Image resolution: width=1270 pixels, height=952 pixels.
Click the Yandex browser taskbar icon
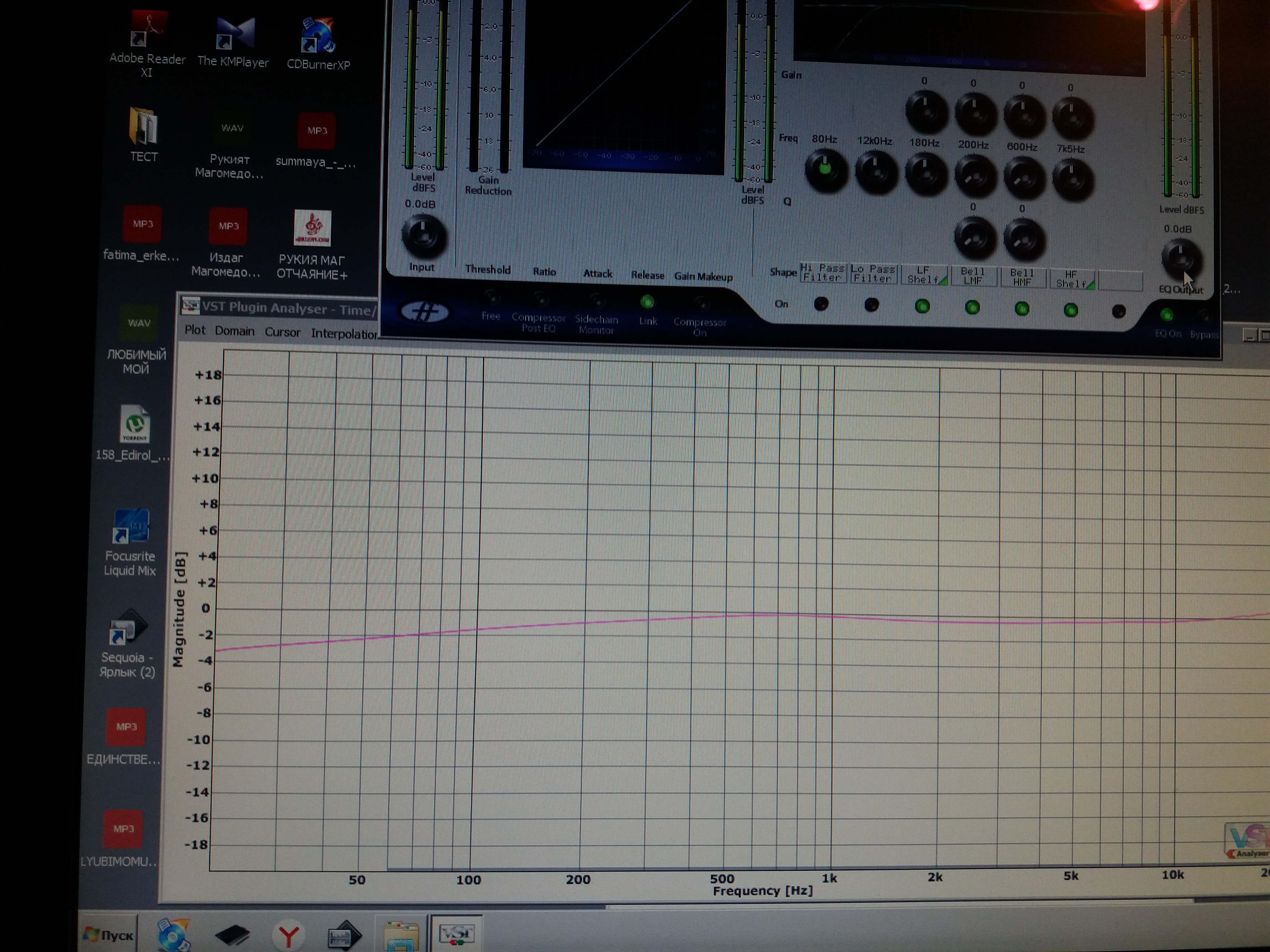(289, 936)
